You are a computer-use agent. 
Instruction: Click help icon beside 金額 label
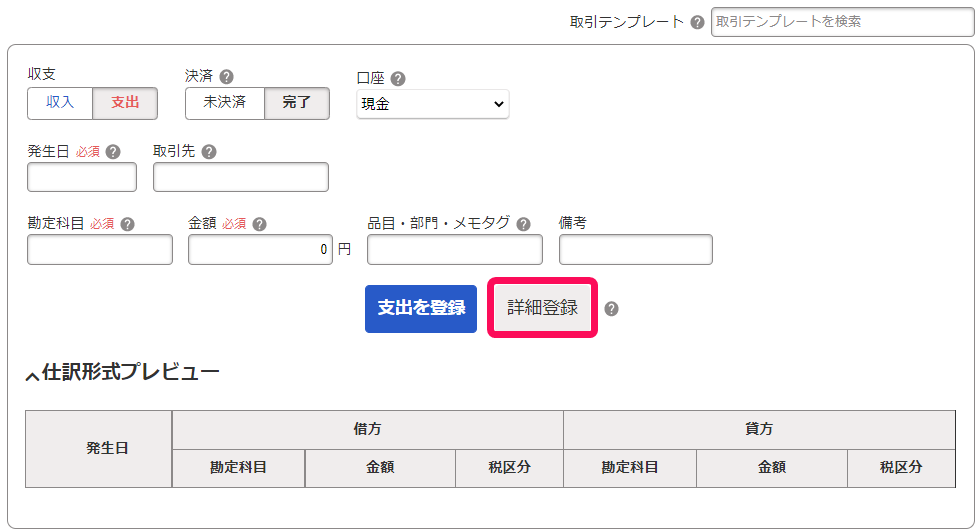[x=259, y=224]
